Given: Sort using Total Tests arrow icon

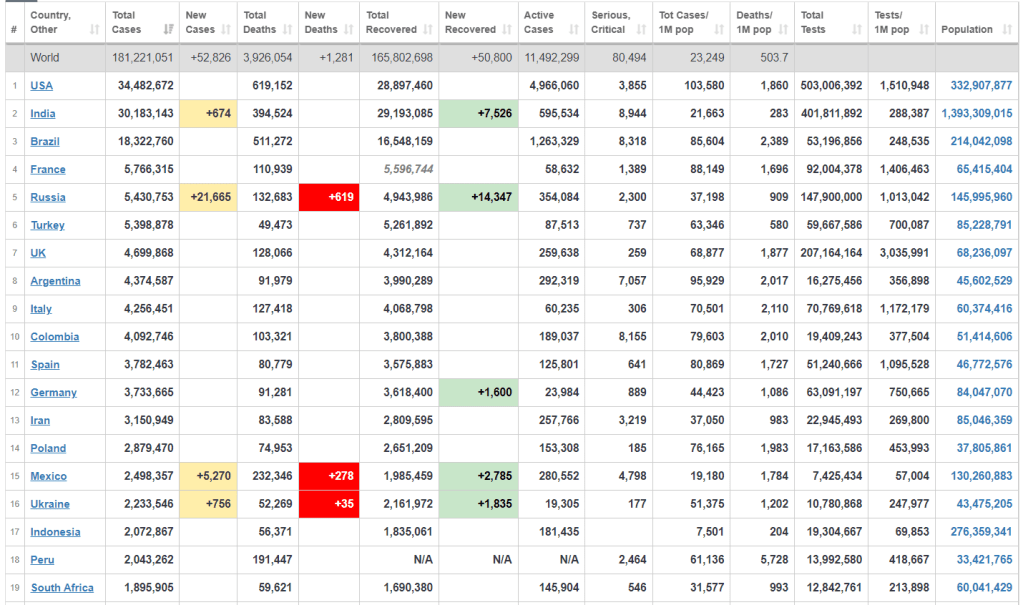Looking at the screenshot, I should tap(856, 30).
